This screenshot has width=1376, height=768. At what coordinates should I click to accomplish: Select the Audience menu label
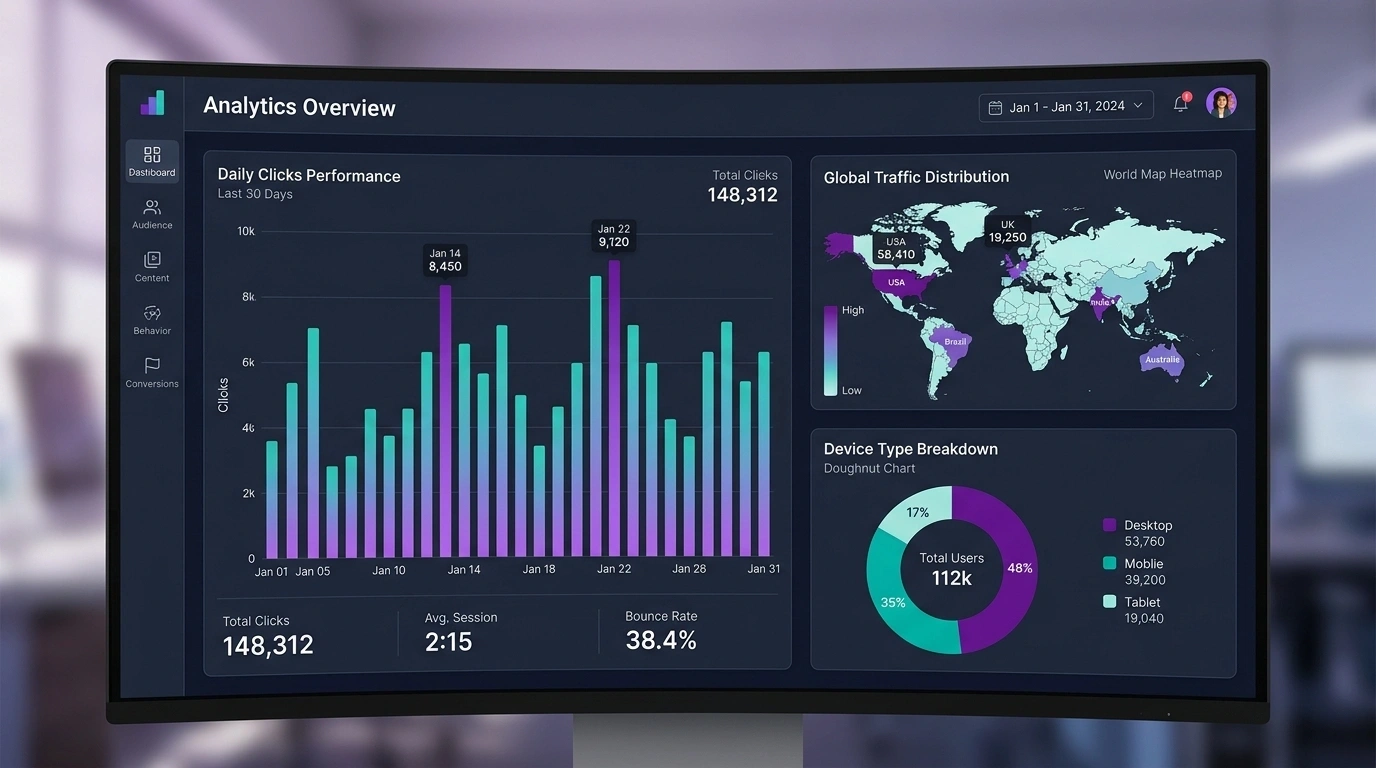click(x=152, y=225)
